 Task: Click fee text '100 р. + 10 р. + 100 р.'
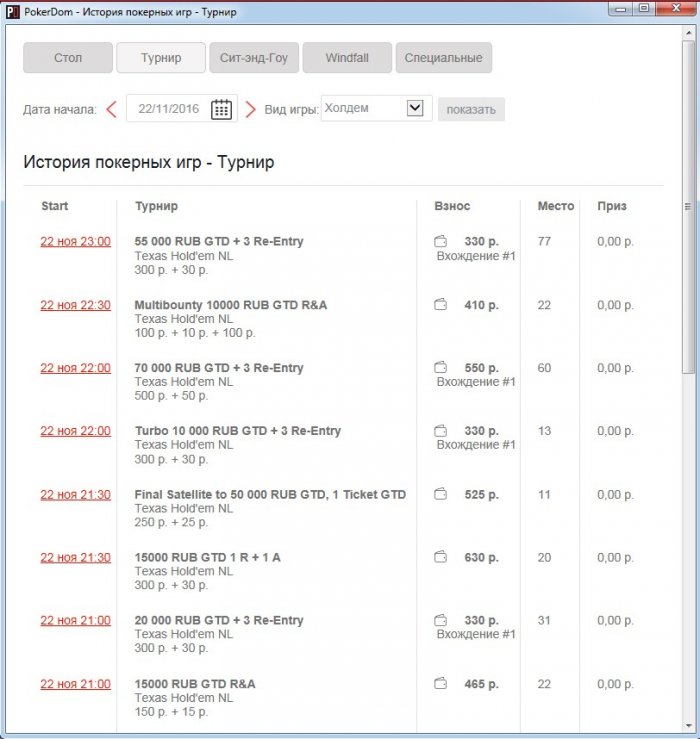point(195,333)
